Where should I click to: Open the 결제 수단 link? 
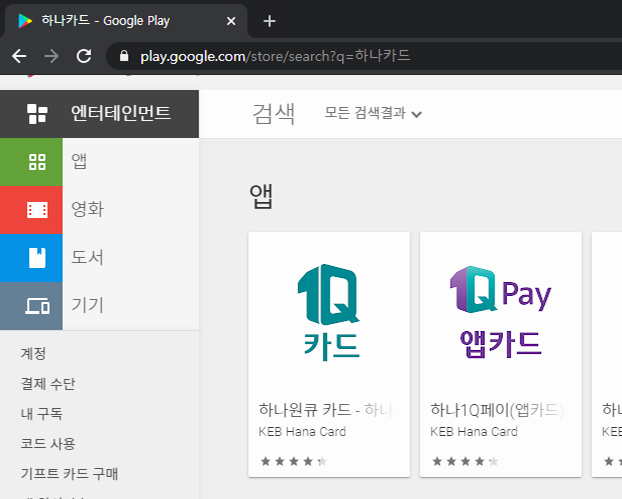coord(48,384)
